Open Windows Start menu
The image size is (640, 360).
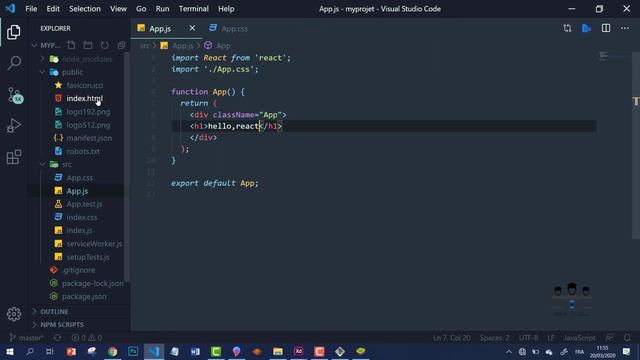click(10, 351)
